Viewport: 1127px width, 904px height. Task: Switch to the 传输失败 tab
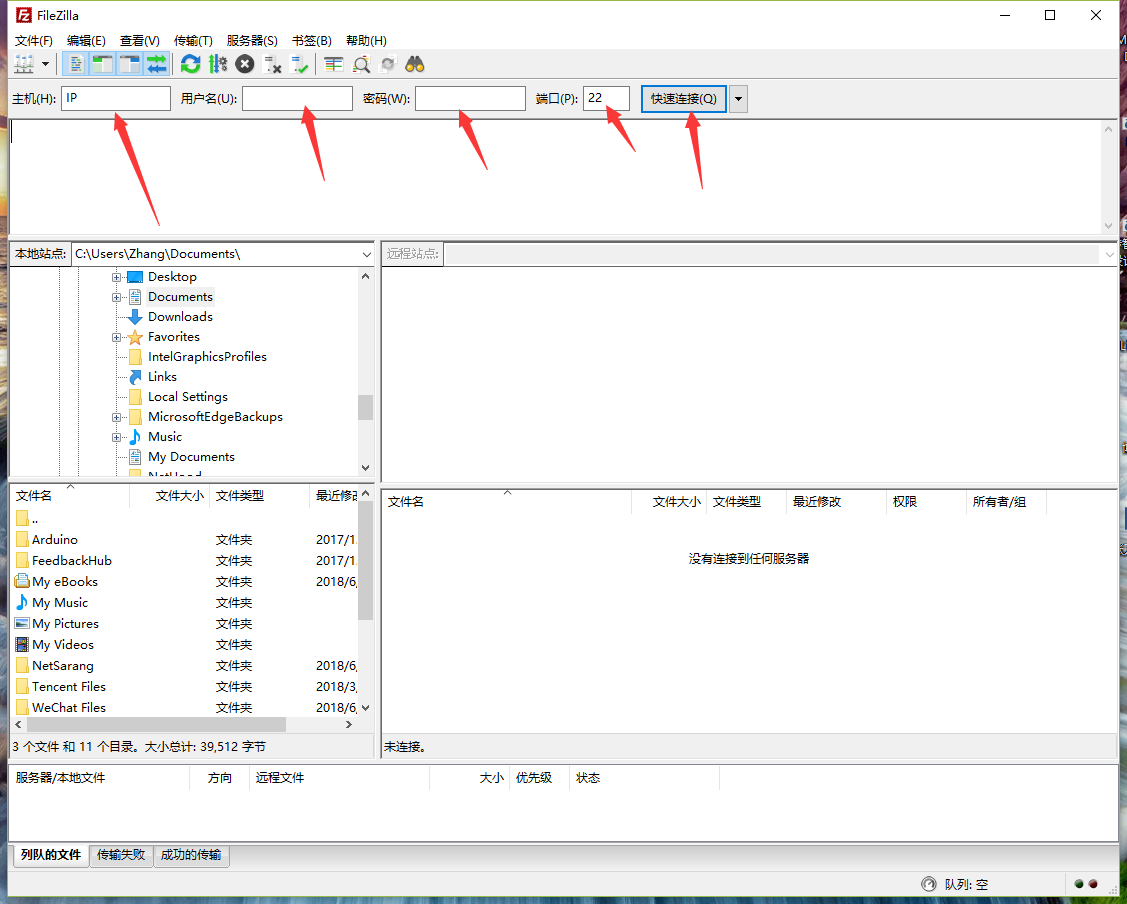pos(121,854)
